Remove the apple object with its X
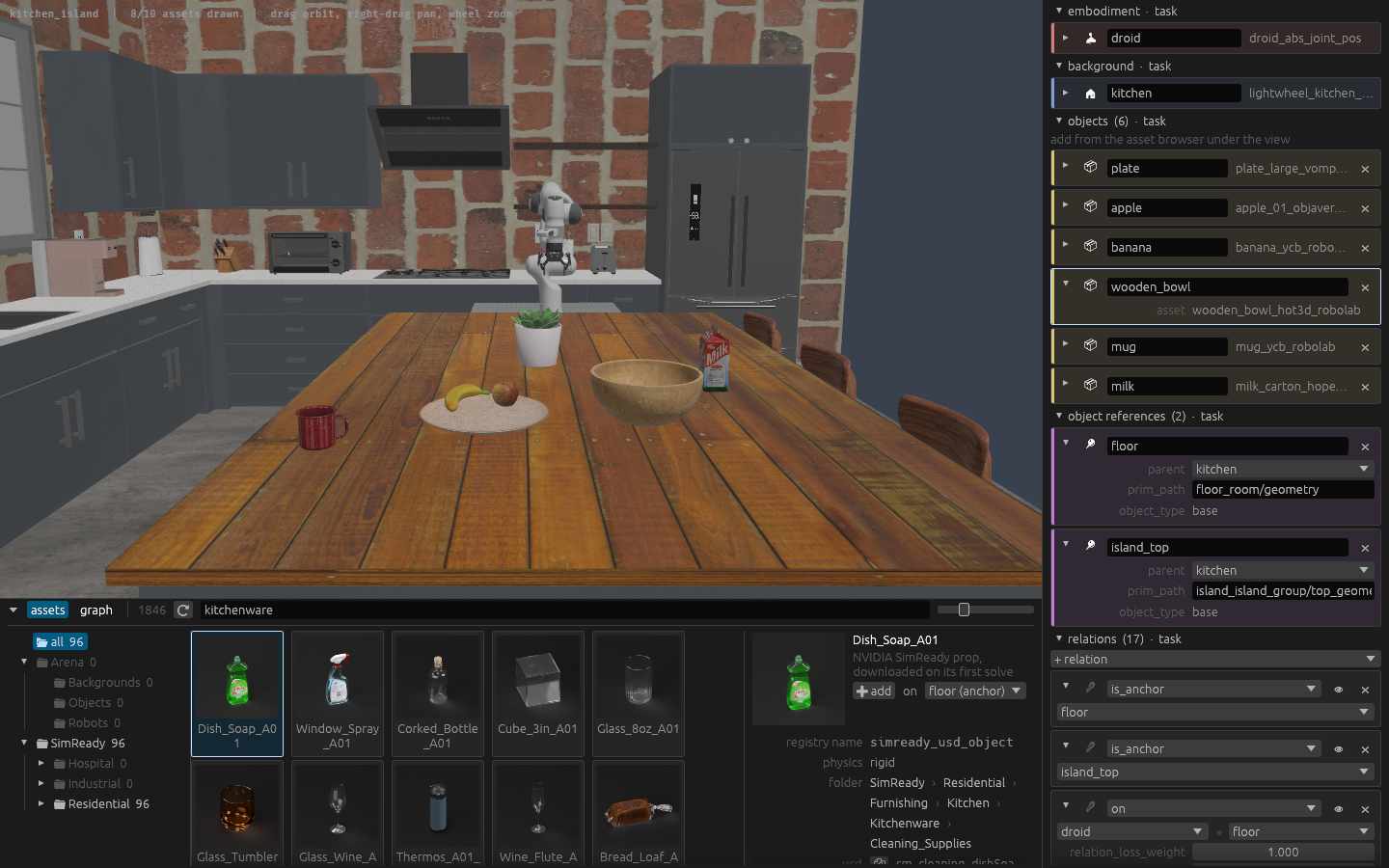Viewport: 1389px width, 868px height. tap(1365, 208)
